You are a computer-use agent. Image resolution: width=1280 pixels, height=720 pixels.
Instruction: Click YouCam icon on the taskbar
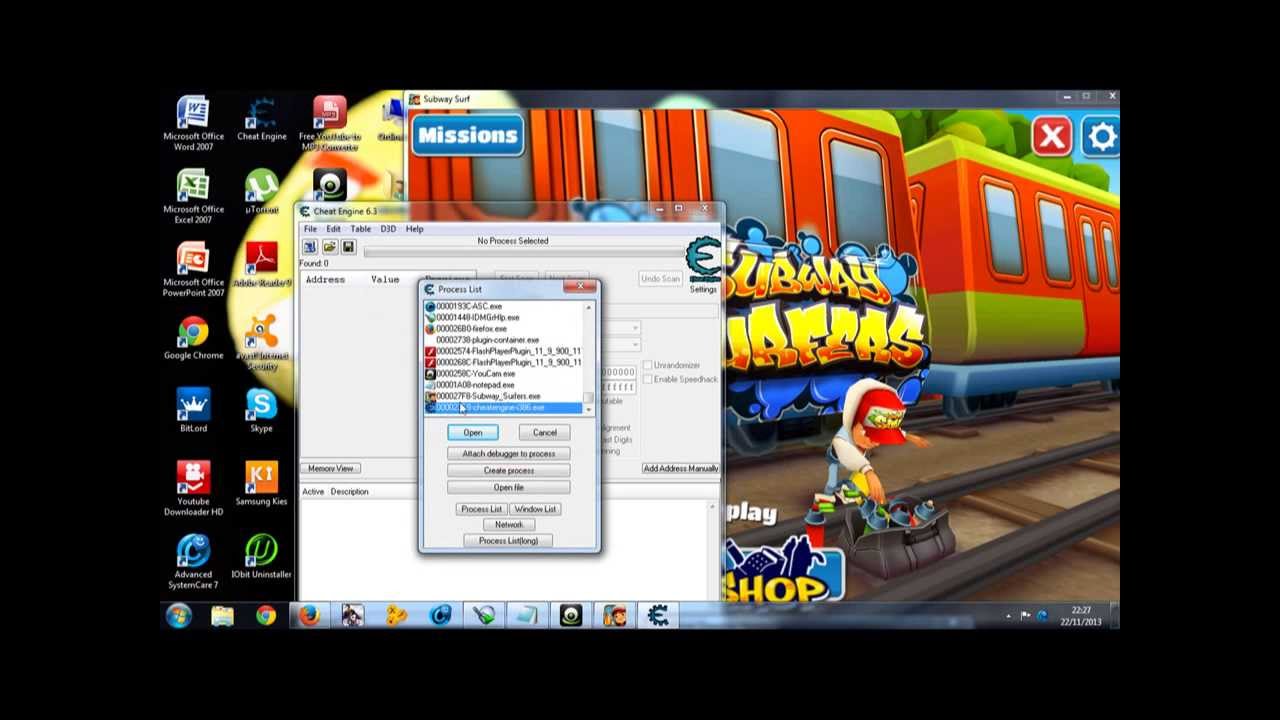pyautogui.click(x=570, y=616)
